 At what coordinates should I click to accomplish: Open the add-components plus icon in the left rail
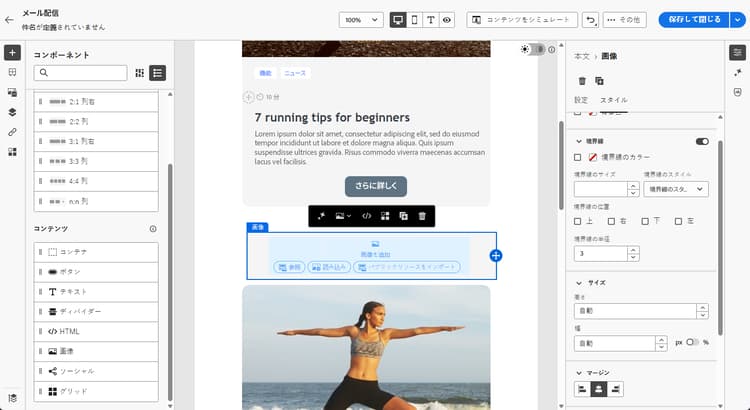coord(12,53)
